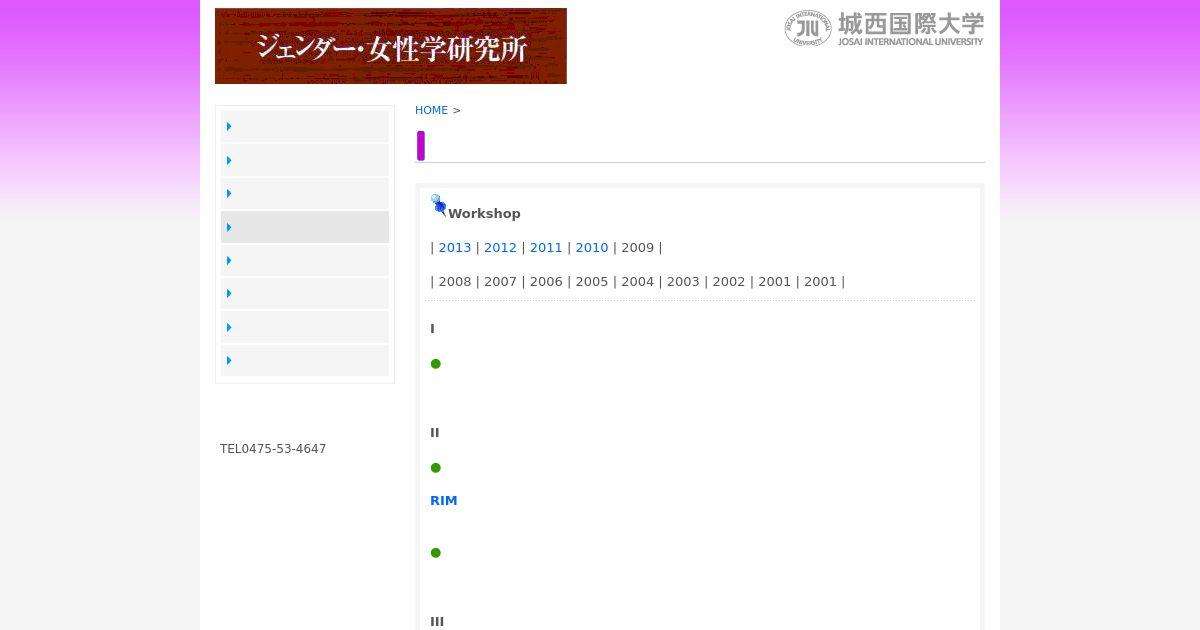
Task: Open the 2012 workshop year link
Action: [x=500, y=248]
